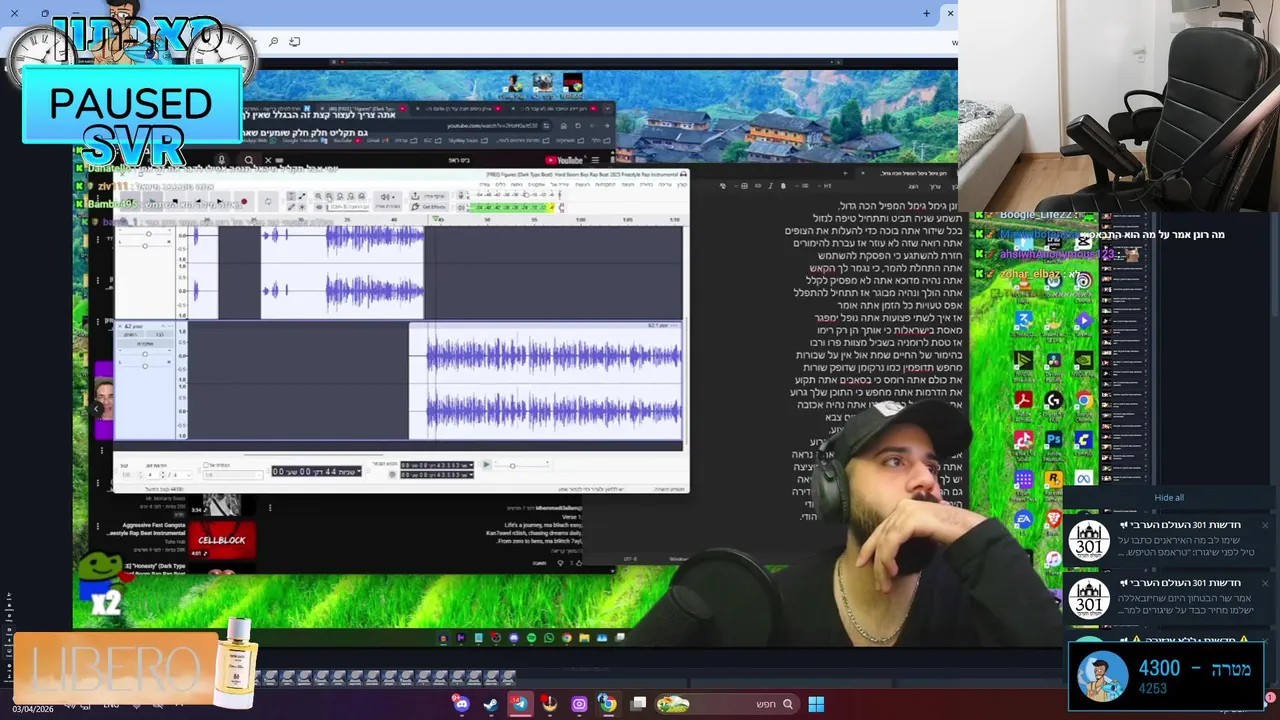The width and height of the screenshot is (1280, 720).
Task: Click Hide all above the notifications
Action: click(x=1168, y=497)
